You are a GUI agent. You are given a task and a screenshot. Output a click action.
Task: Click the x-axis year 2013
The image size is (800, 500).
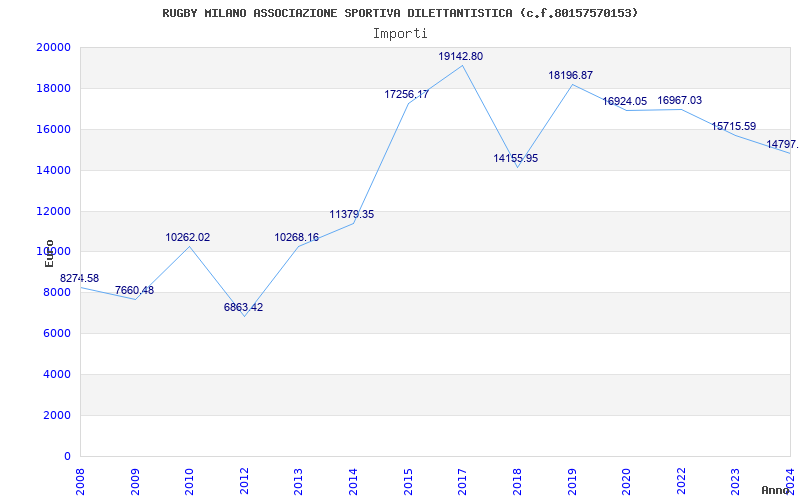tap(298, 482)
